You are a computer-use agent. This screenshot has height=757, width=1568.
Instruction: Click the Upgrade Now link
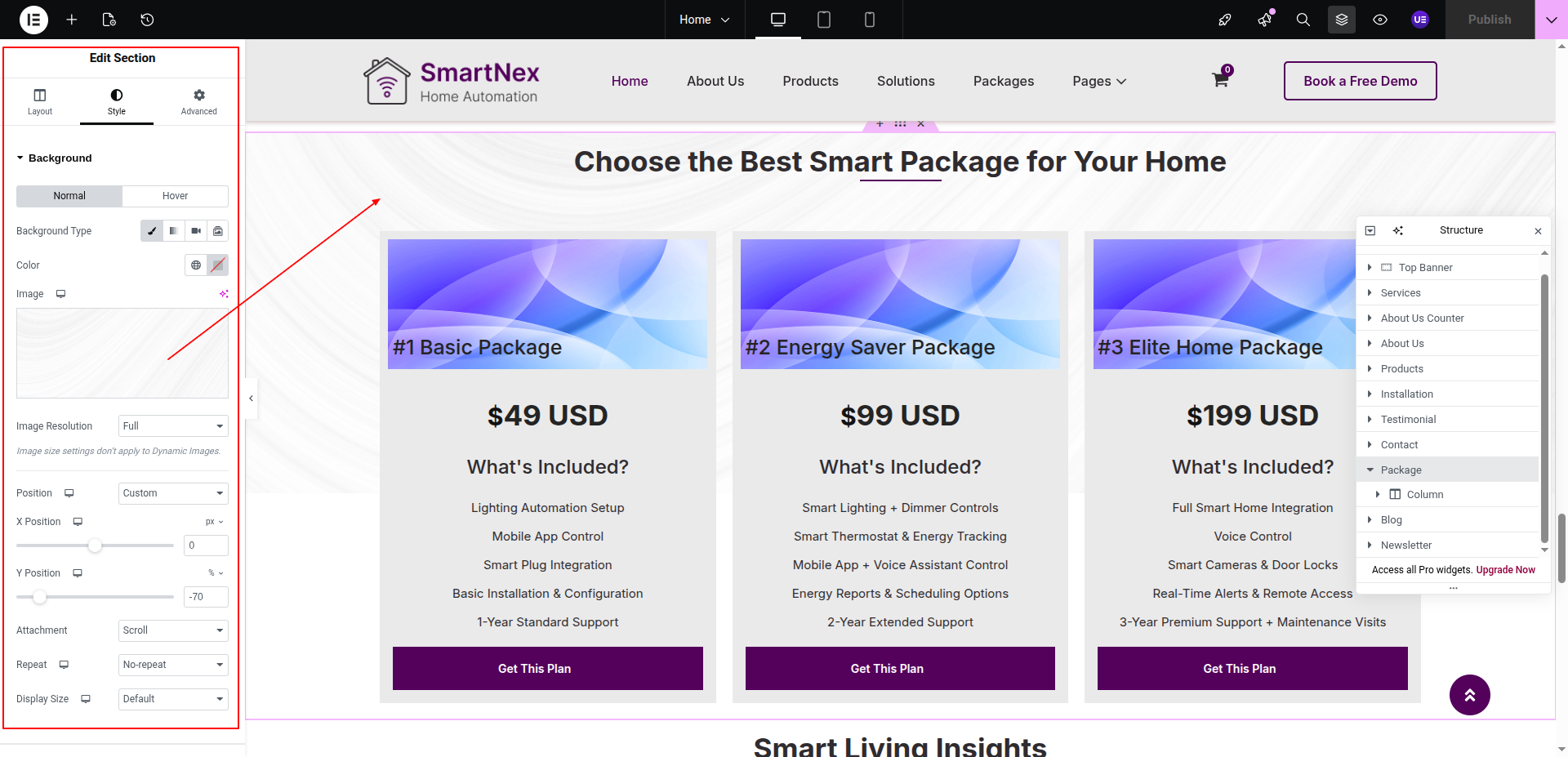pos(1505,570)
